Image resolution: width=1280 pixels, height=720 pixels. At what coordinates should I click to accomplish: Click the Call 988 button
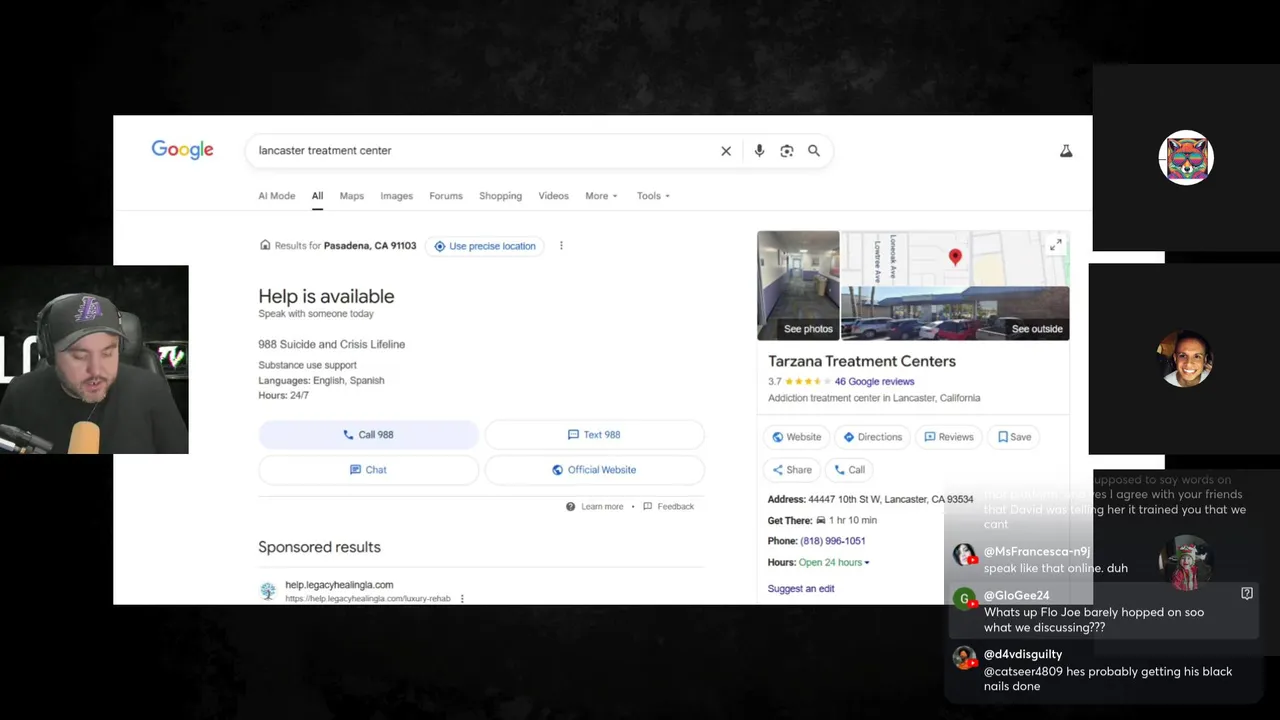[x=368, y=435]
